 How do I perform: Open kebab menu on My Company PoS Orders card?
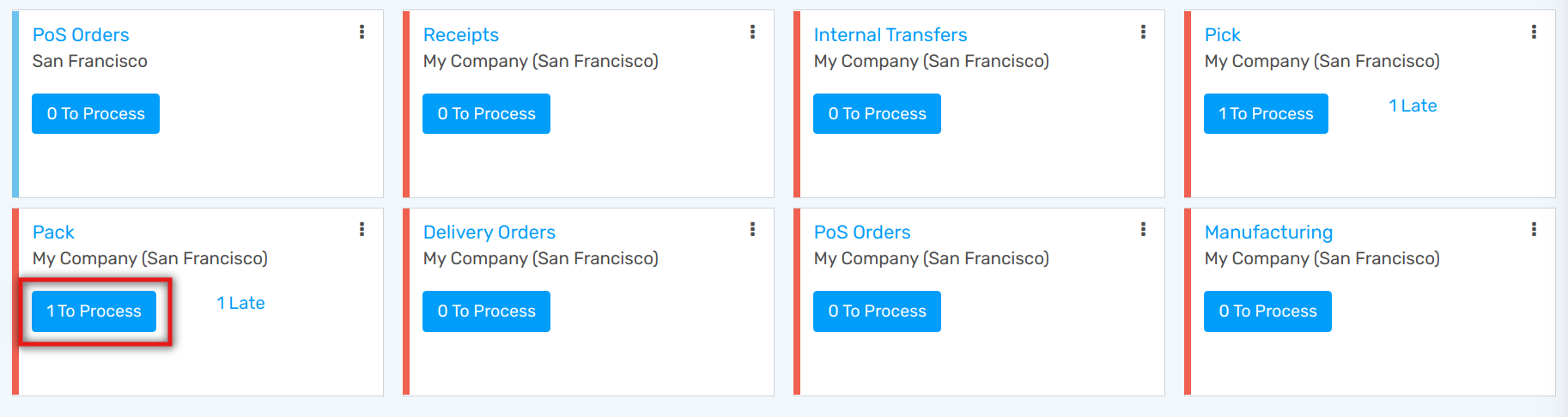click(x=1143, y=229)
